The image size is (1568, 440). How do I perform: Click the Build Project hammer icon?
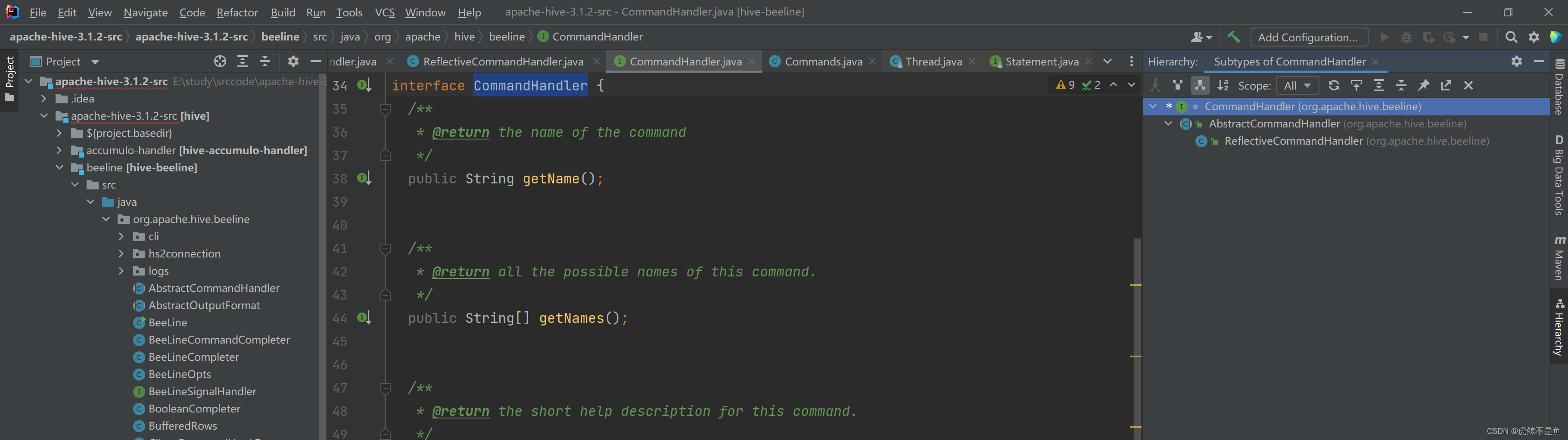point(1233,37)
